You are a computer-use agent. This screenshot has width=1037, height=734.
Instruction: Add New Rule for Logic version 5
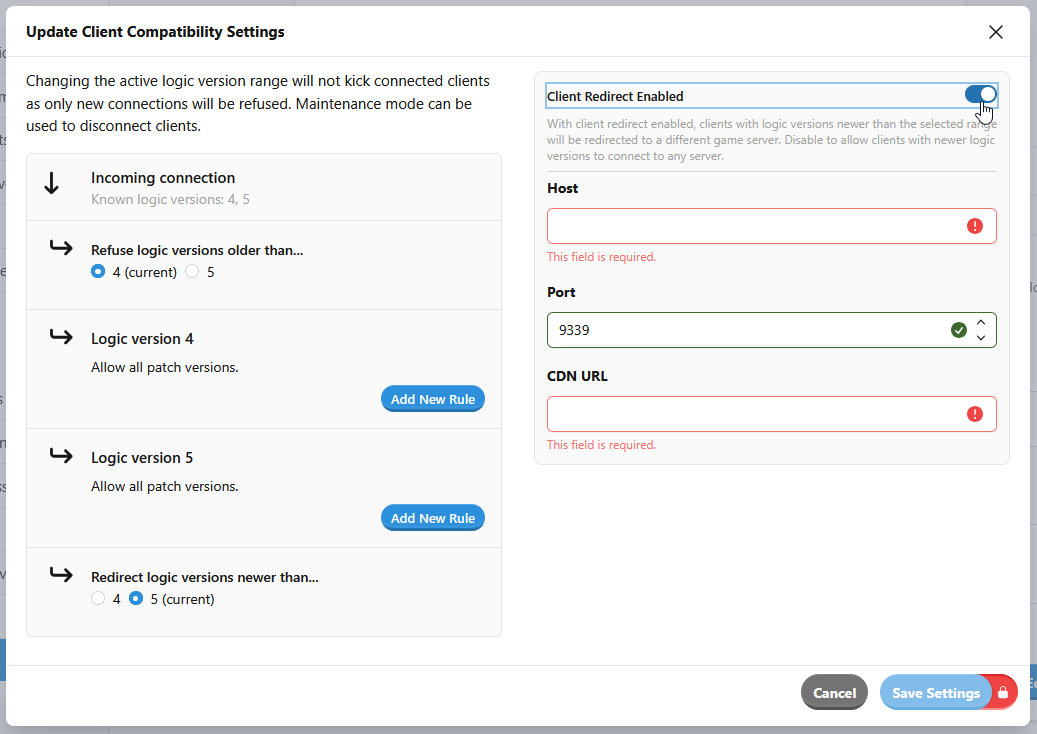pyautogui.click(x=432, y=518)
